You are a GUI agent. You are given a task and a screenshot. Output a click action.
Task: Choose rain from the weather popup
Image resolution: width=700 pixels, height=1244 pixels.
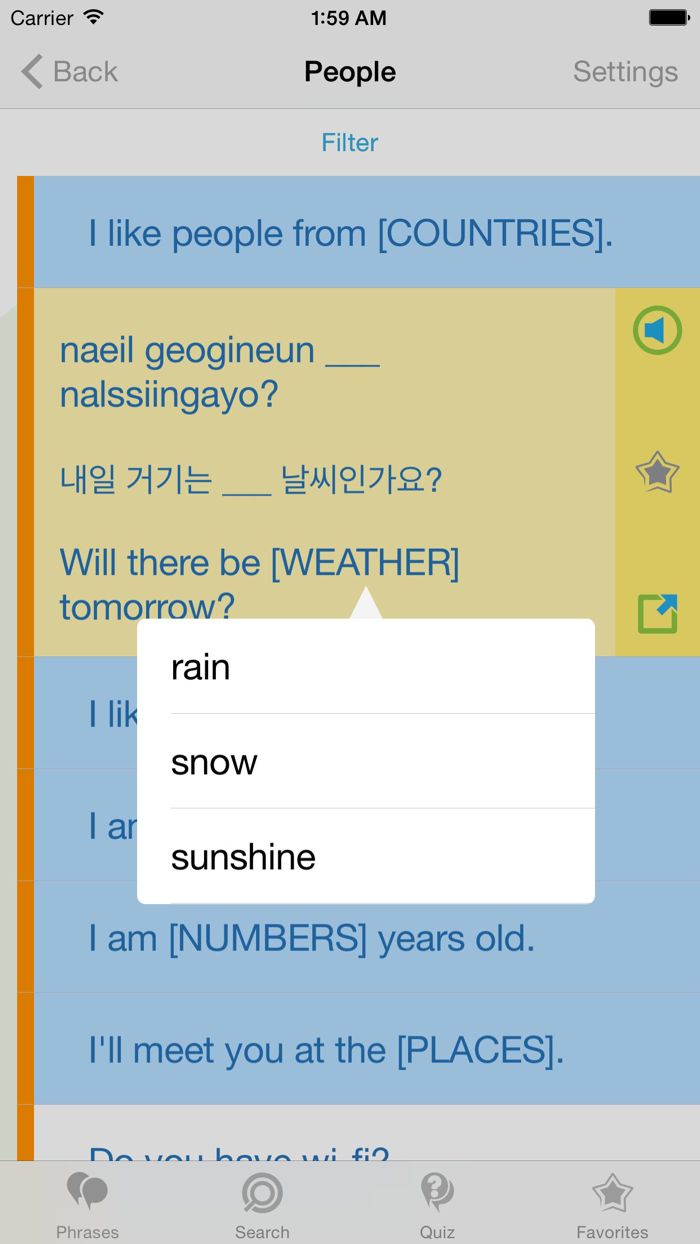tap(365, 666)
